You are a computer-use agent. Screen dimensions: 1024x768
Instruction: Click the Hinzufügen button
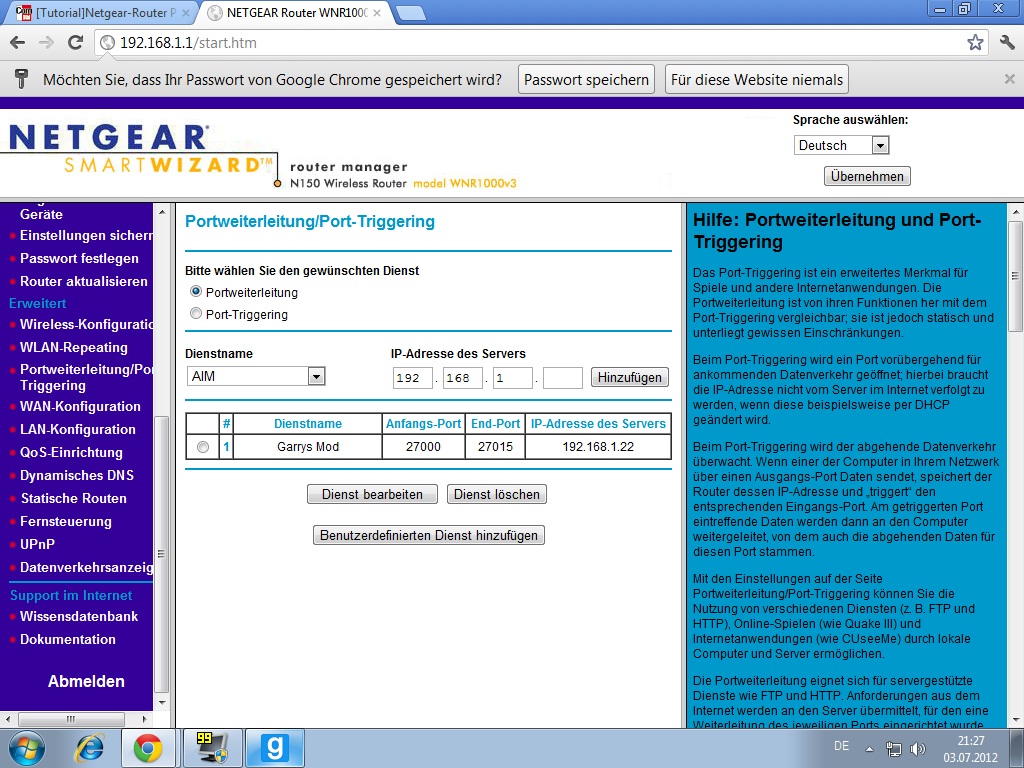630,377
